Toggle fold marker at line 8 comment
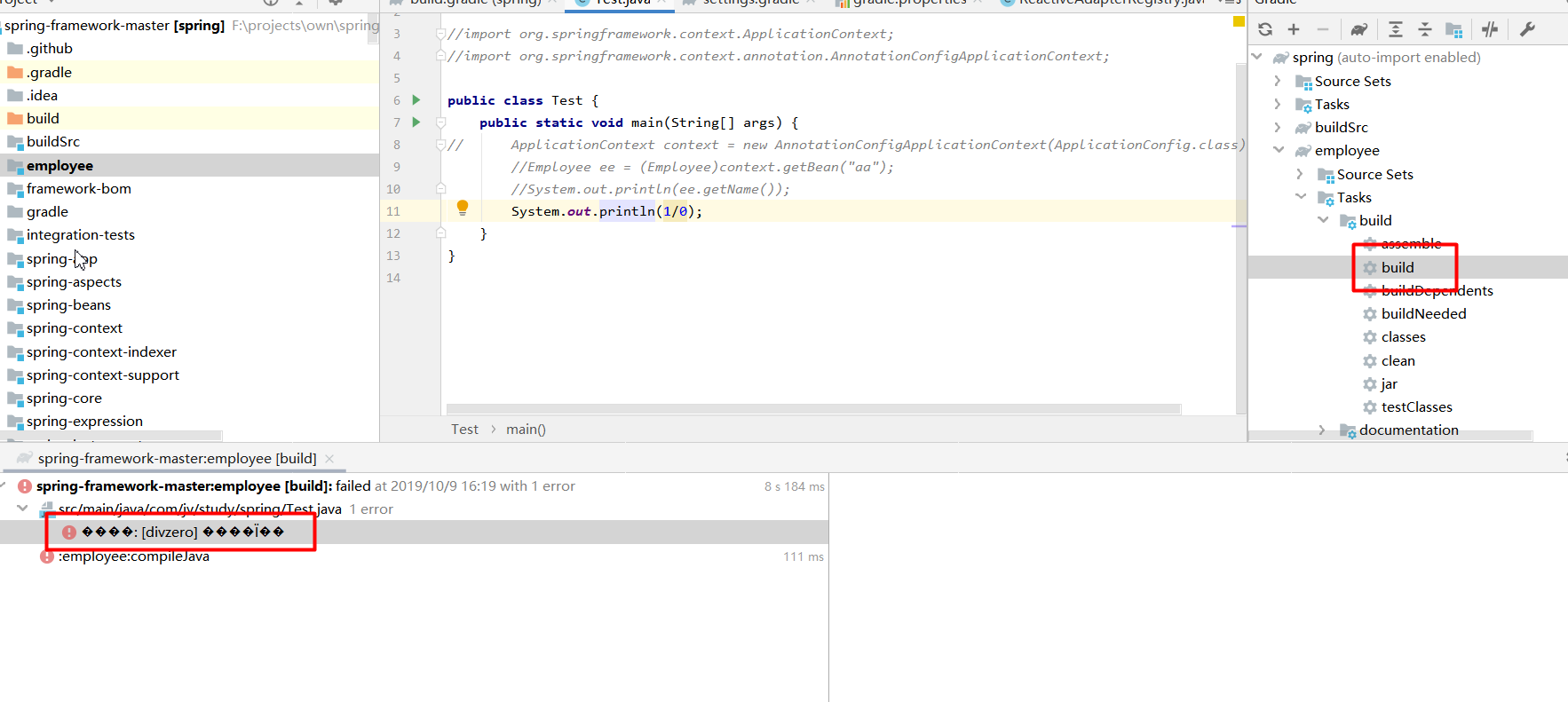 point(440,145)
